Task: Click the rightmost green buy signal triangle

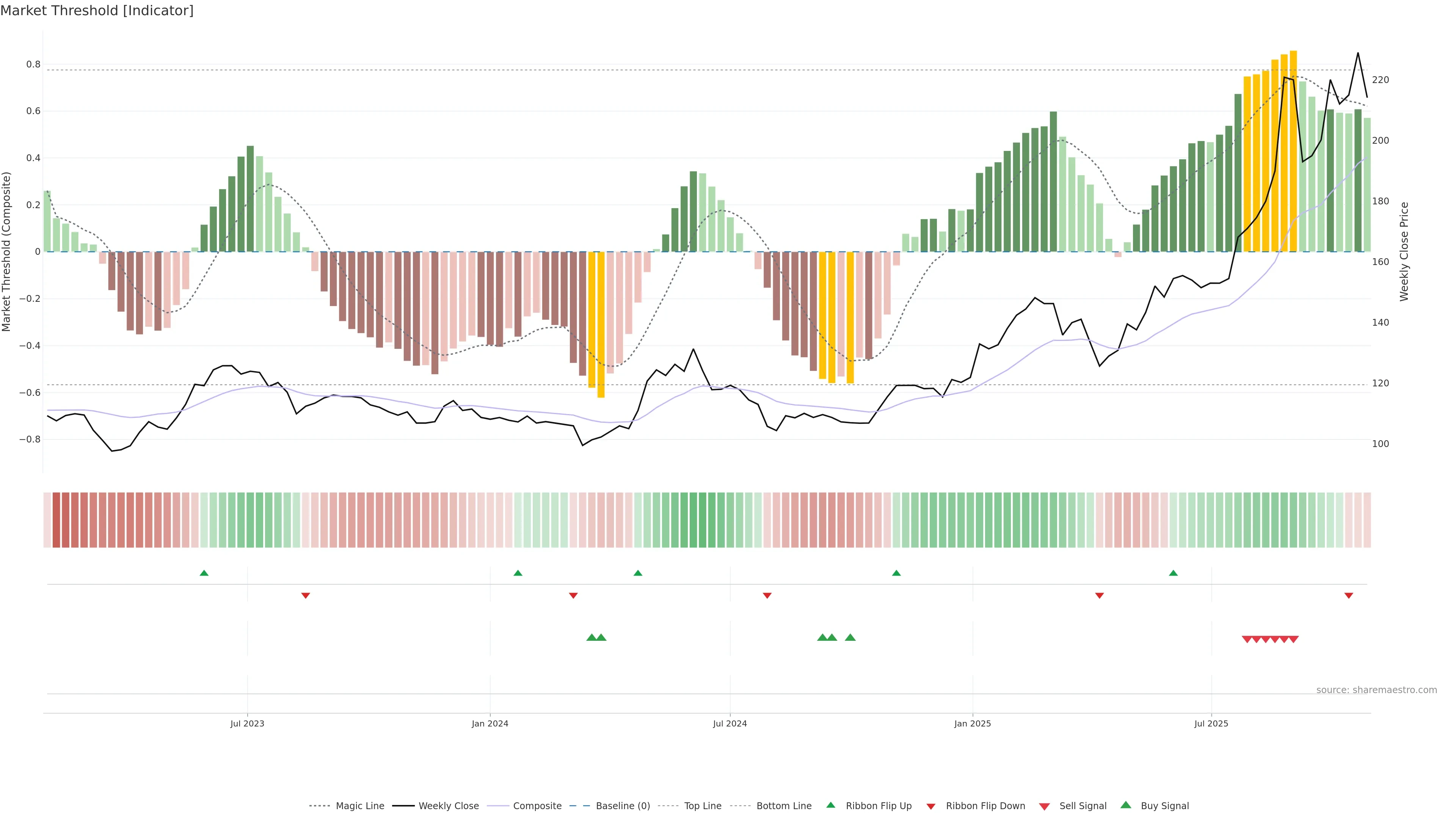Action: click(850, 637)
